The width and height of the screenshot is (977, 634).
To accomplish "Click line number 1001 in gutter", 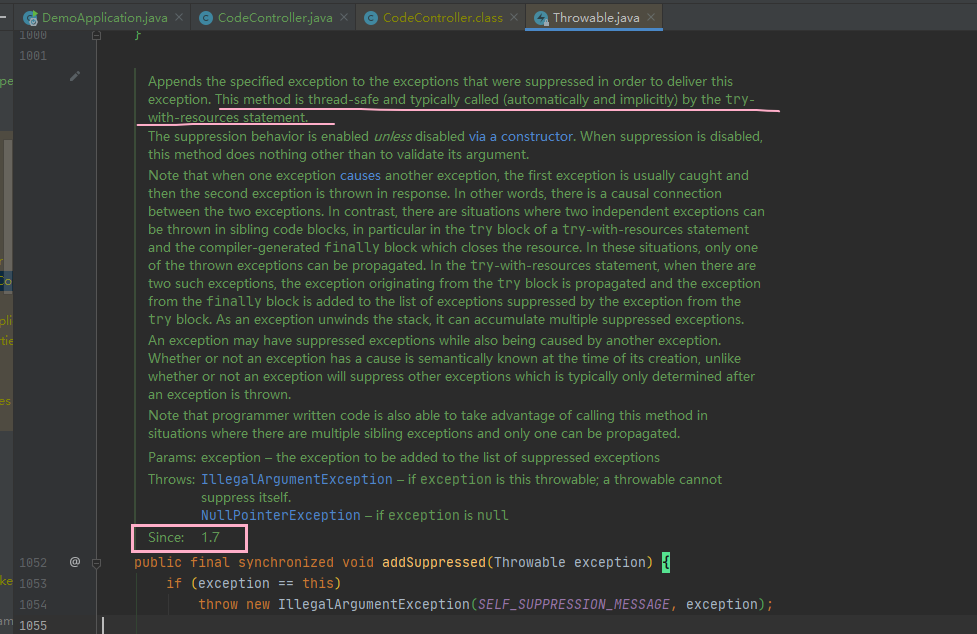I will coord(33,56).
